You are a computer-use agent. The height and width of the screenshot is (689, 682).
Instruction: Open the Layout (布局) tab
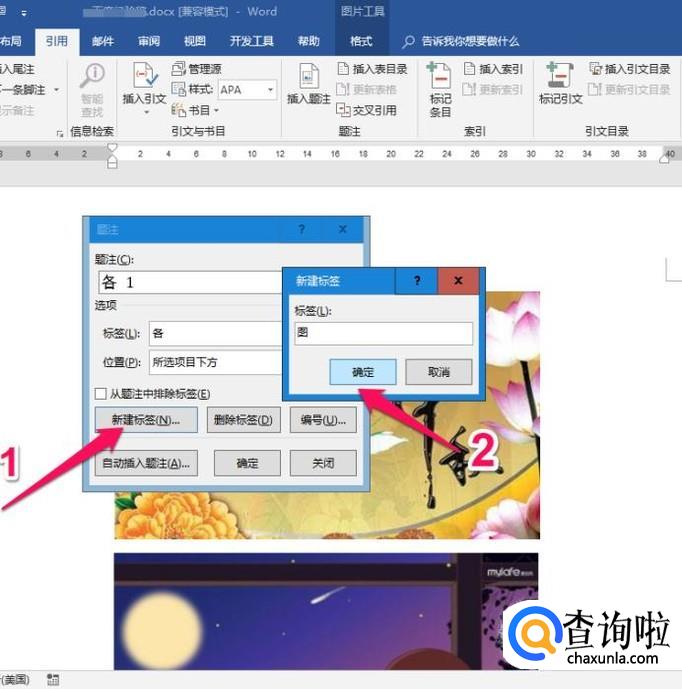tap(11, 41)
